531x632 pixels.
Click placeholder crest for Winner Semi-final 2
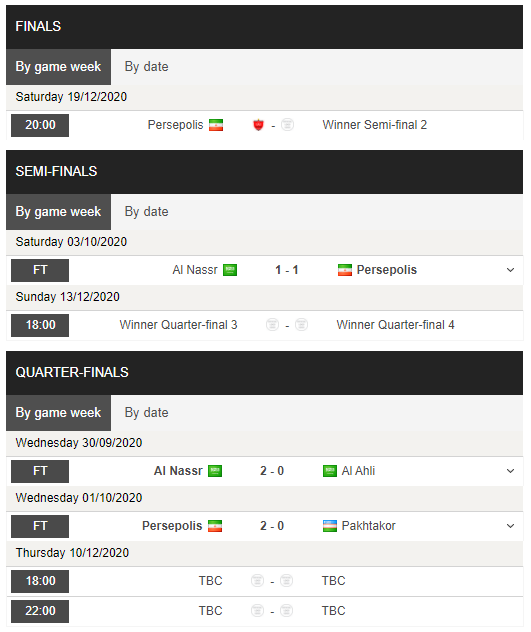pyautogui.click(x=287, y=125)
